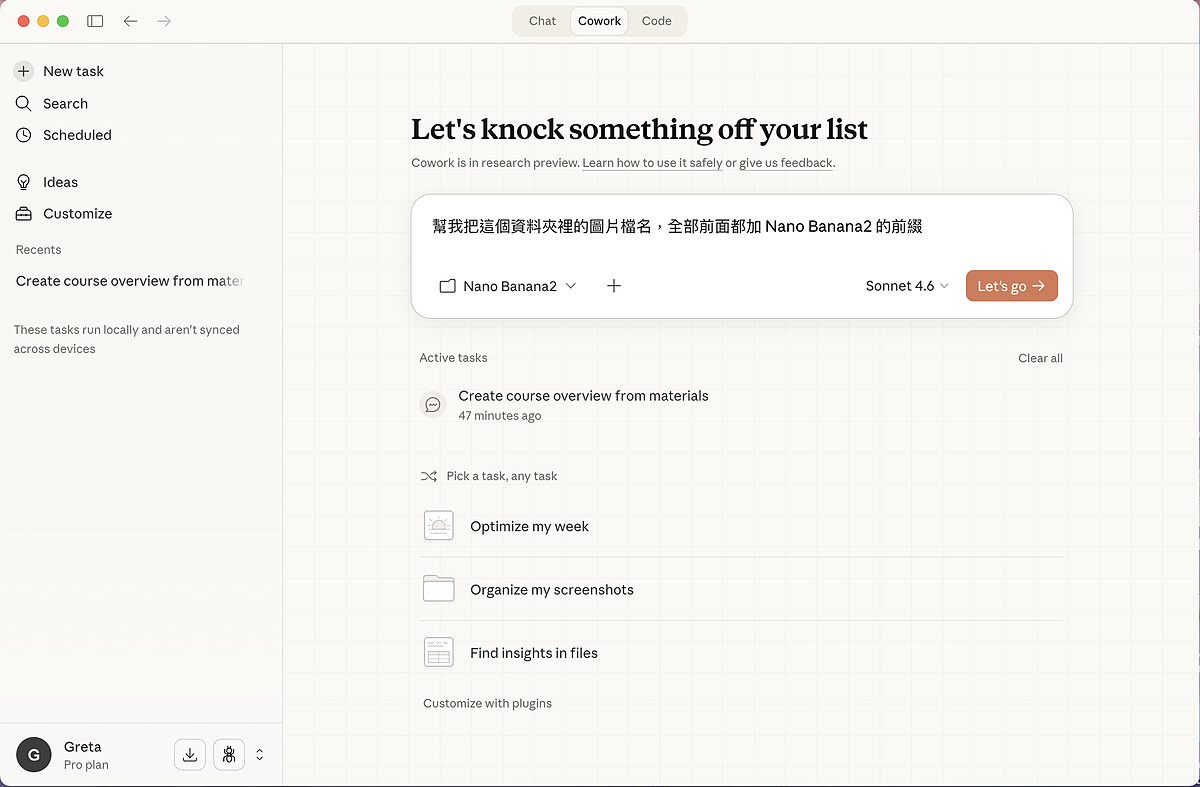This screenshot has width=1200, height=787.
Task: Click the download icon button
Action: click(190, 754)
